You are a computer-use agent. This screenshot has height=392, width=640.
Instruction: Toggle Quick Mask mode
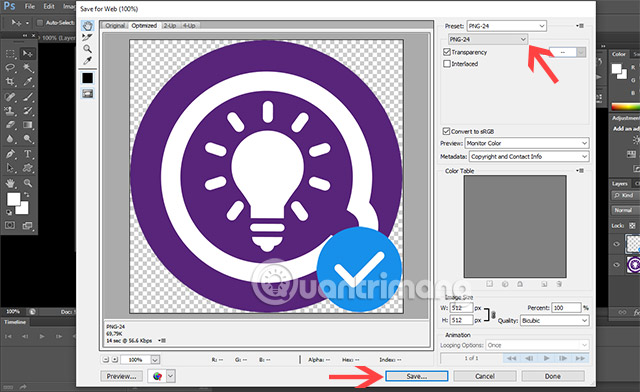pos(11,225)
